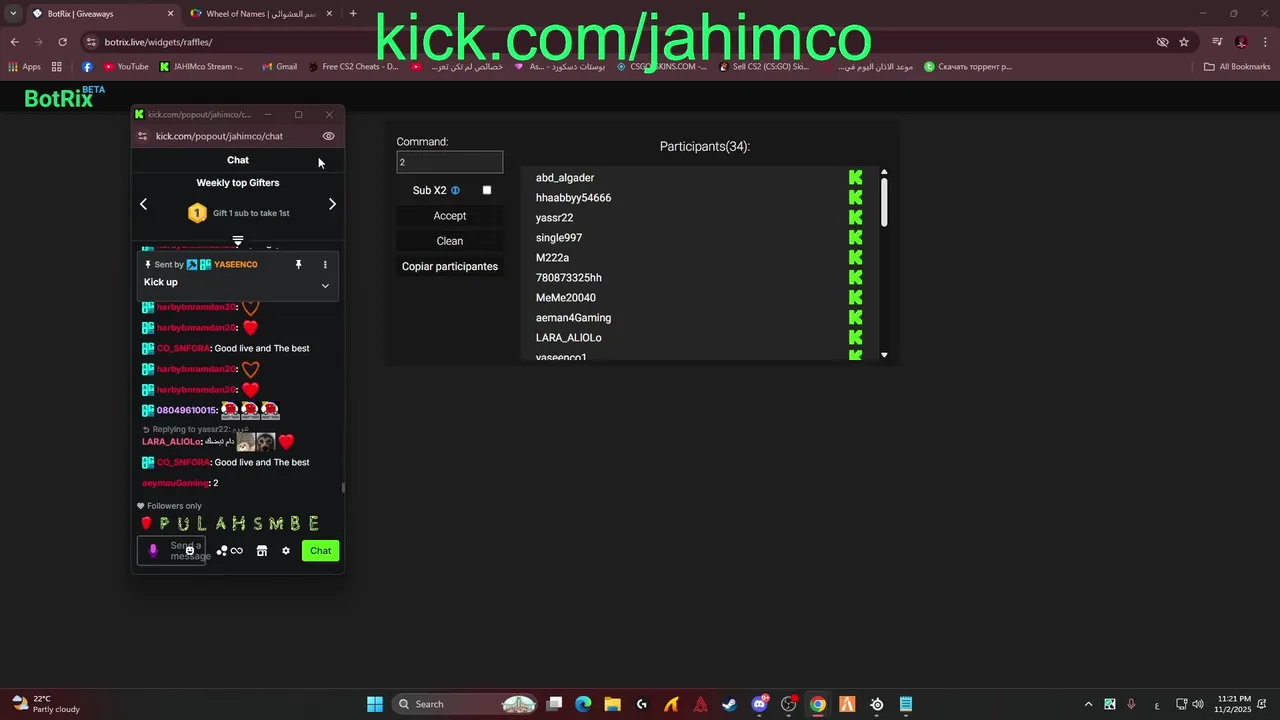Show next Weekly top Gifters slide
Viewport: 1280px width, 720px height.
pos(332,204)
